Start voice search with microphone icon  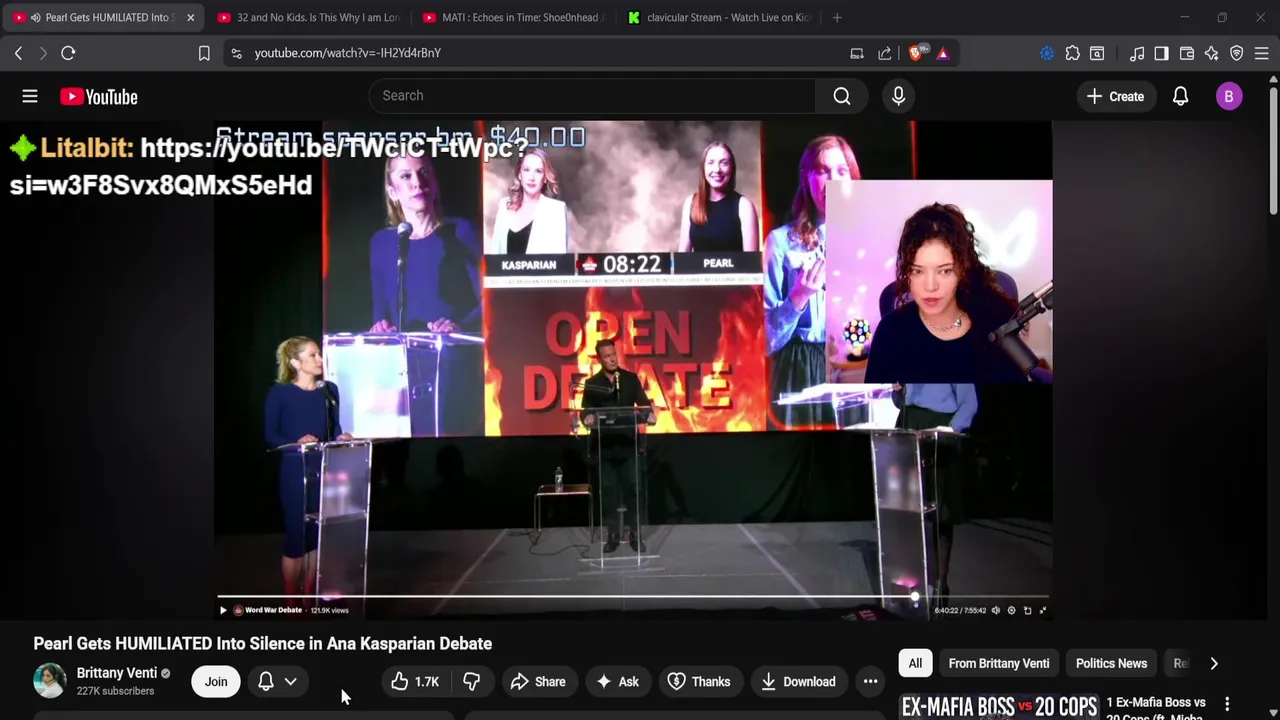click(x=898, y=96)
